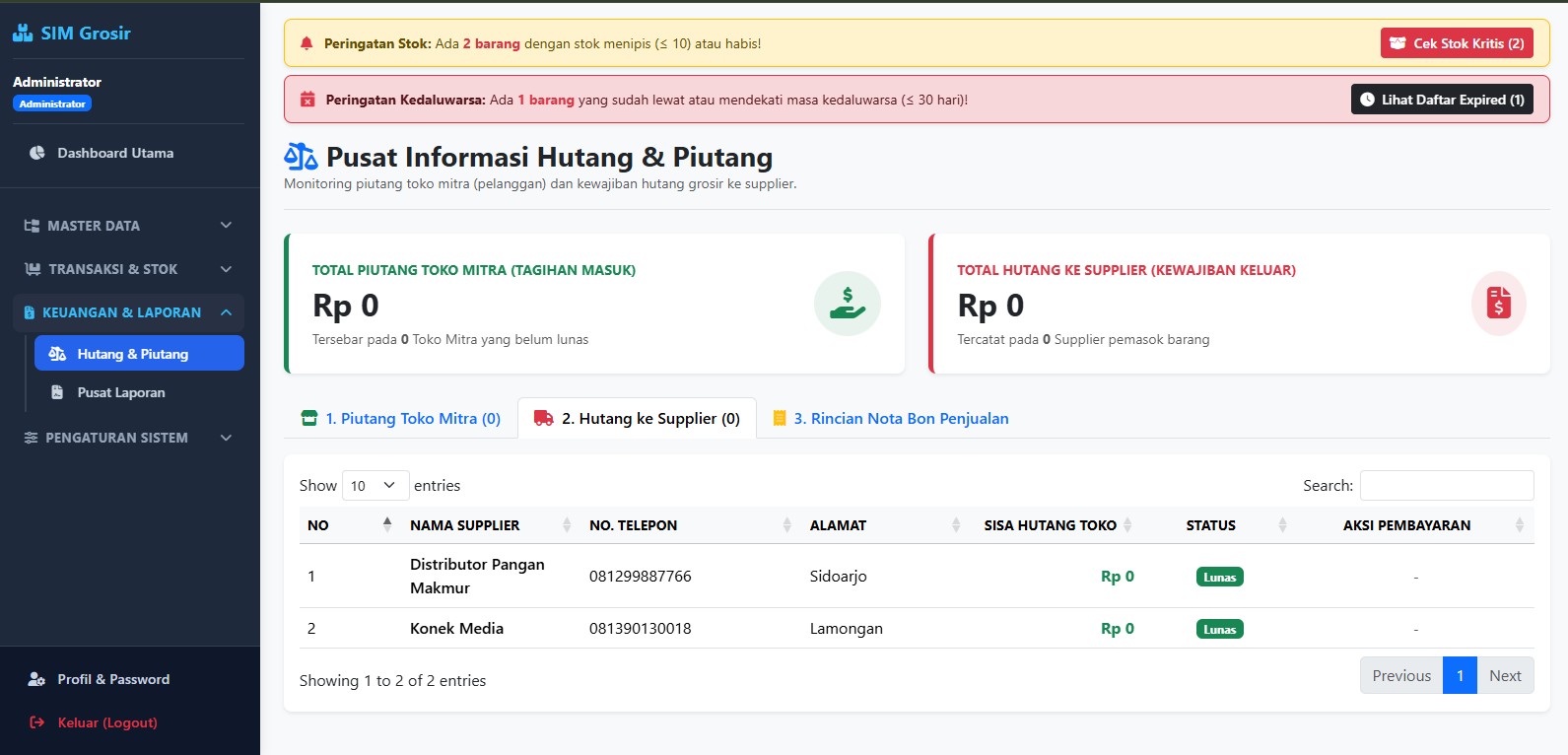Open Pusat Laporan sidebar item
The image size is (1568, 755).
point(139,392)
